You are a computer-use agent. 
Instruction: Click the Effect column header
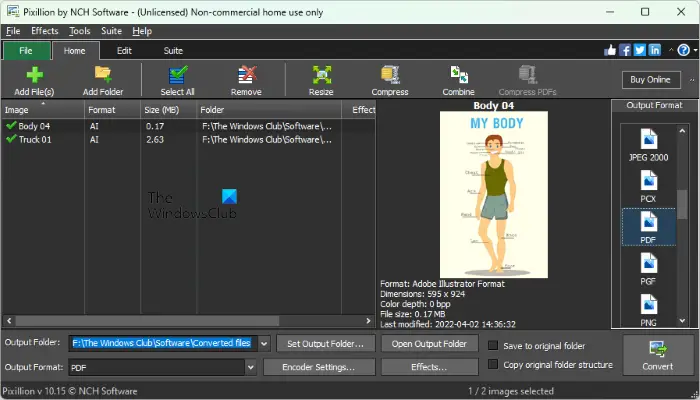[359, 110]
